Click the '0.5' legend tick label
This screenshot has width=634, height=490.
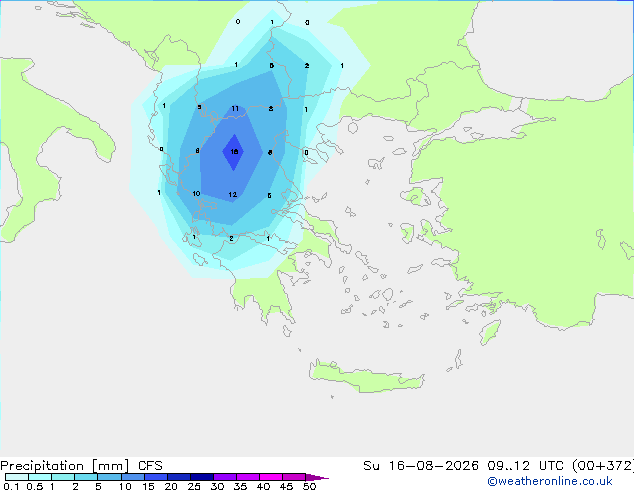pyautogui.click(x=35, y=486)
